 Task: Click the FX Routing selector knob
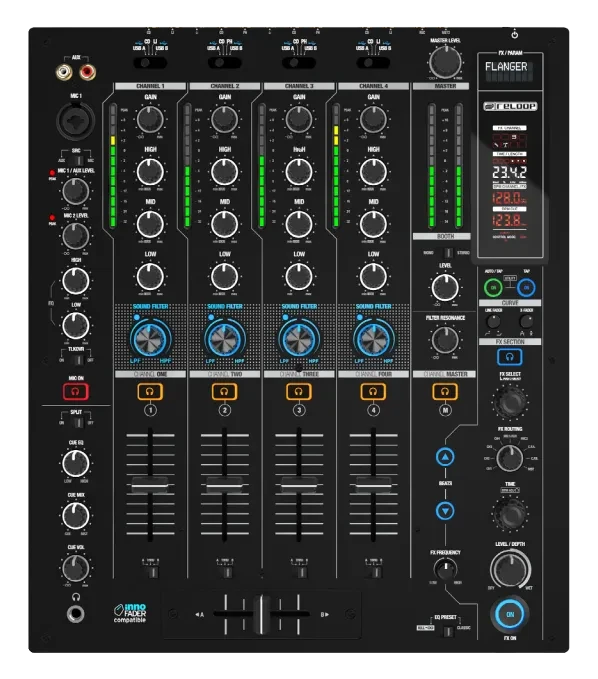510,458
